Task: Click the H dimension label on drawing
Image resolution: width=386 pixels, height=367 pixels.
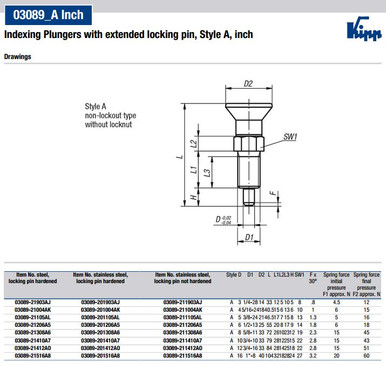Action: (x=193, y=197)
